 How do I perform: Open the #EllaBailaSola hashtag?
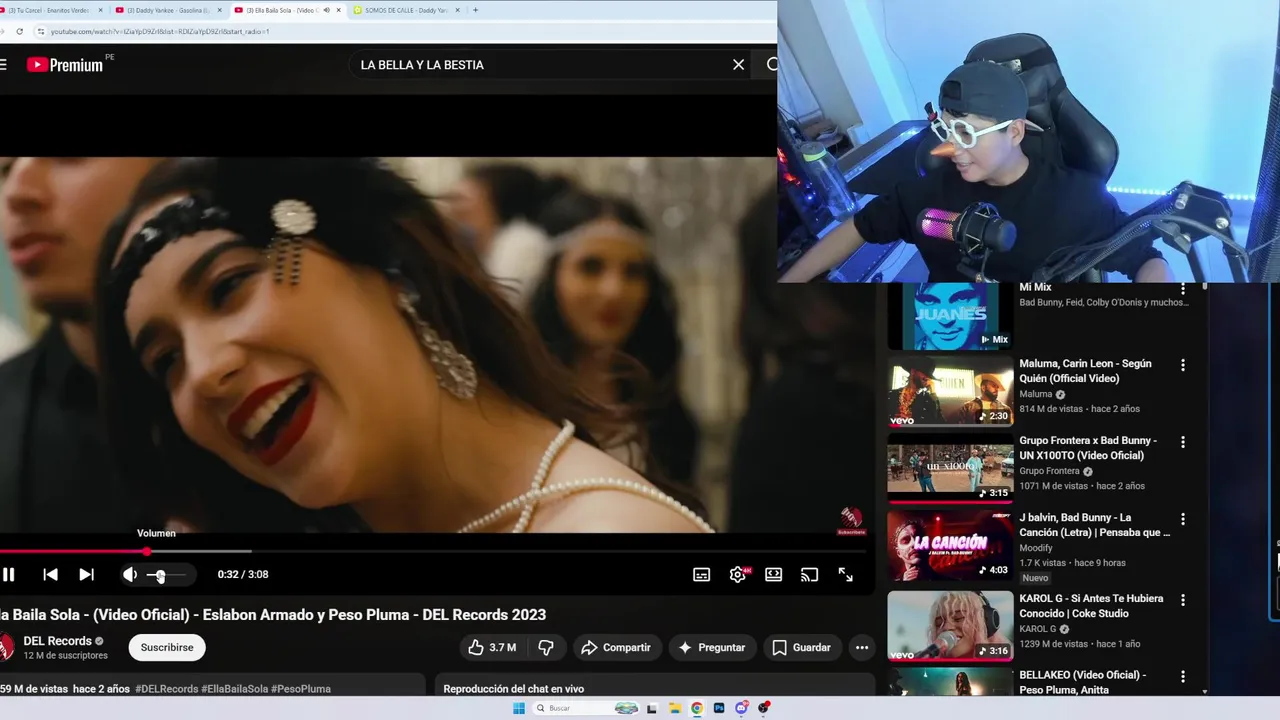point(234,689)
